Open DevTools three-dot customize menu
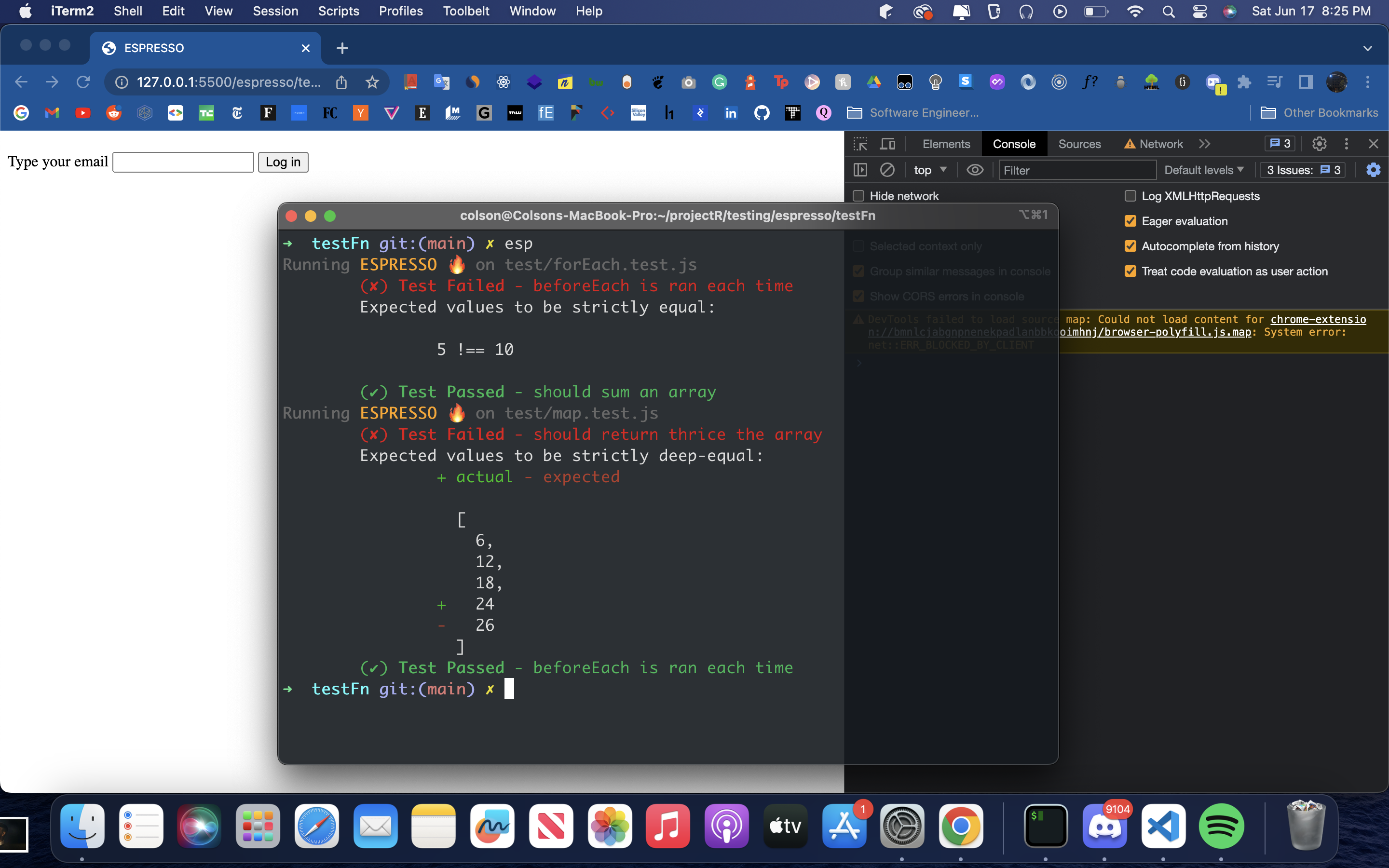 (x=1347, y=144)
